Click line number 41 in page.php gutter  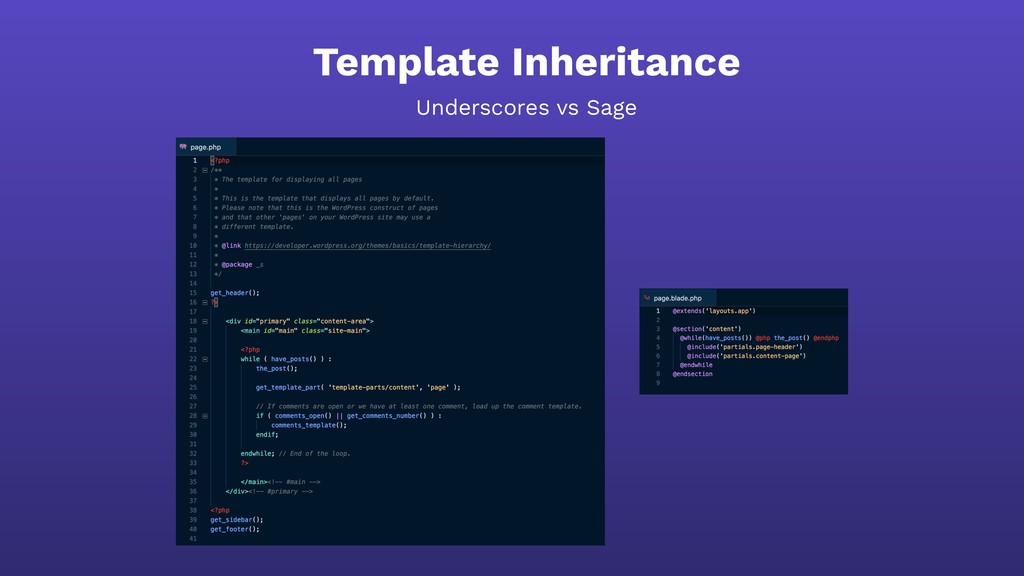tap(193, 539)
